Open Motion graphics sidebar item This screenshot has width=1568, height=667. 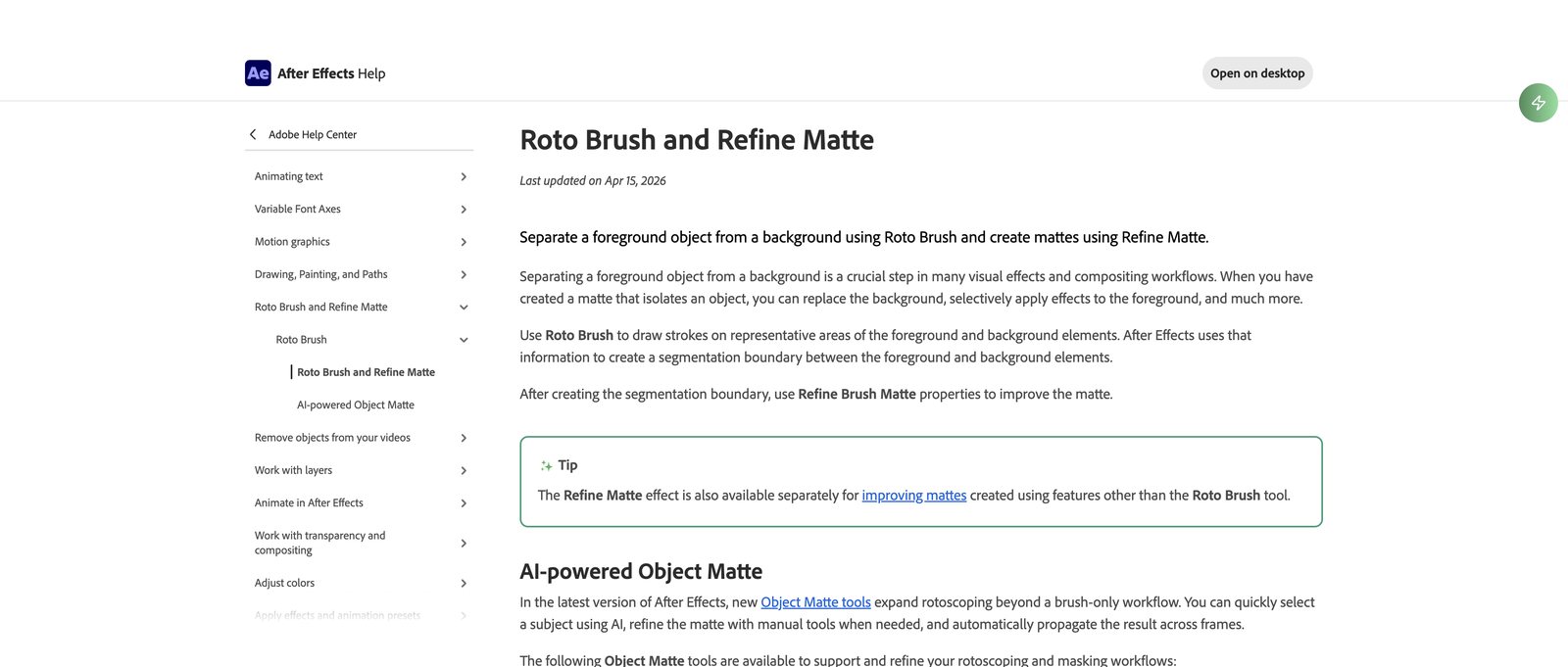[292, 242]
